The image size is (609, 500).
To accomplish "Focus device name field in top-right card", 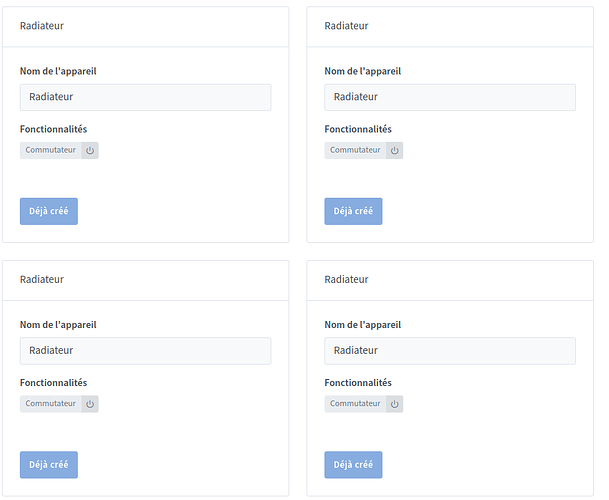I will coord(449,97).
